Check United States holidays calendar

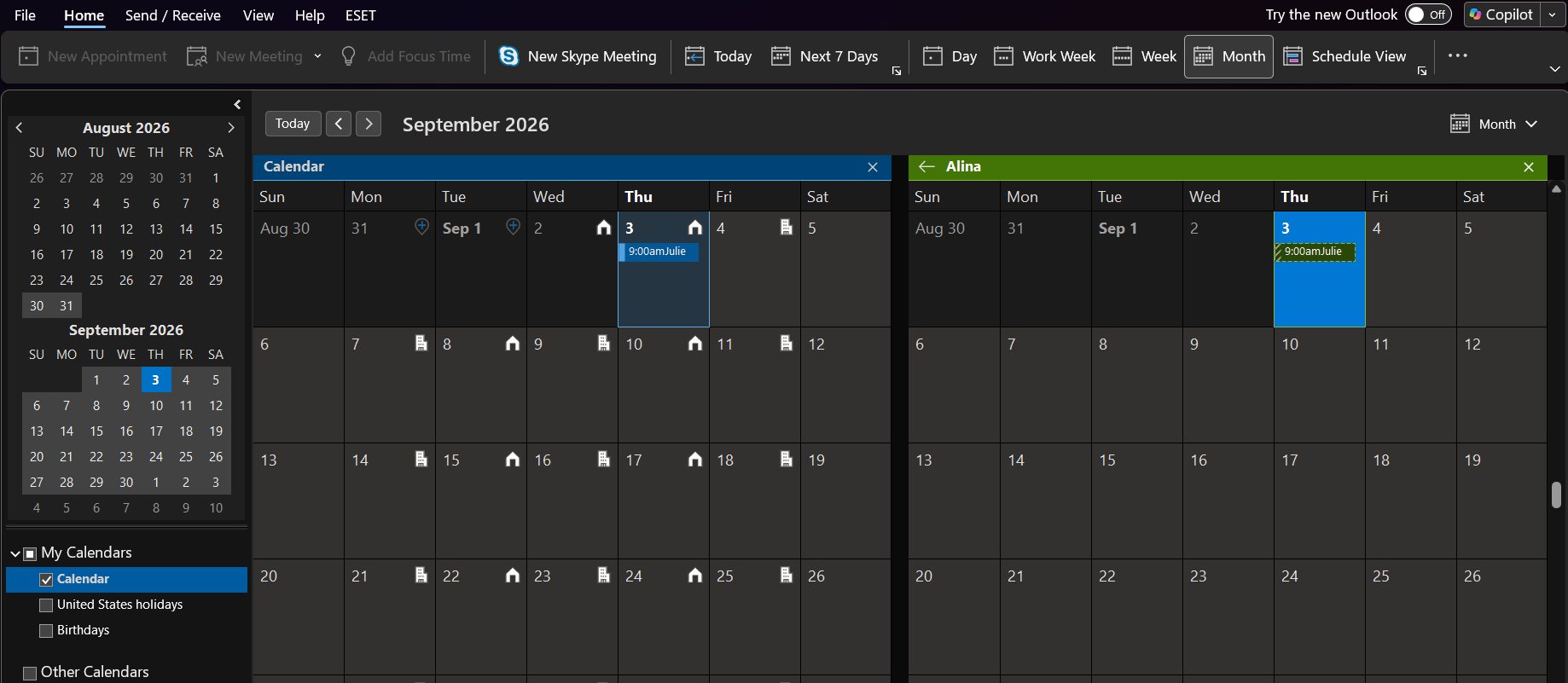[47, 605]
